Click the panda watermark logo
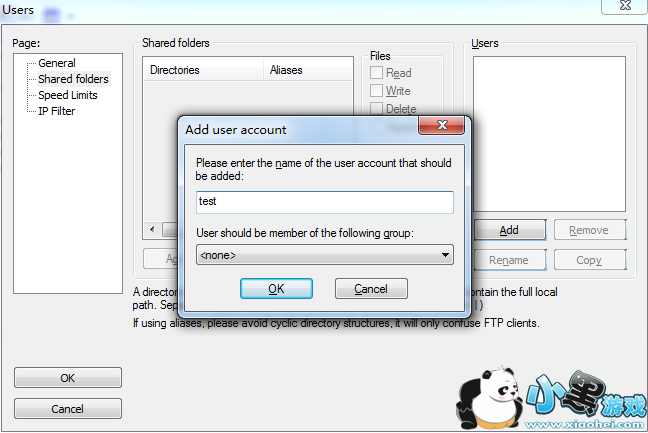Screen dimensions: 648x433 coord(490,398)
